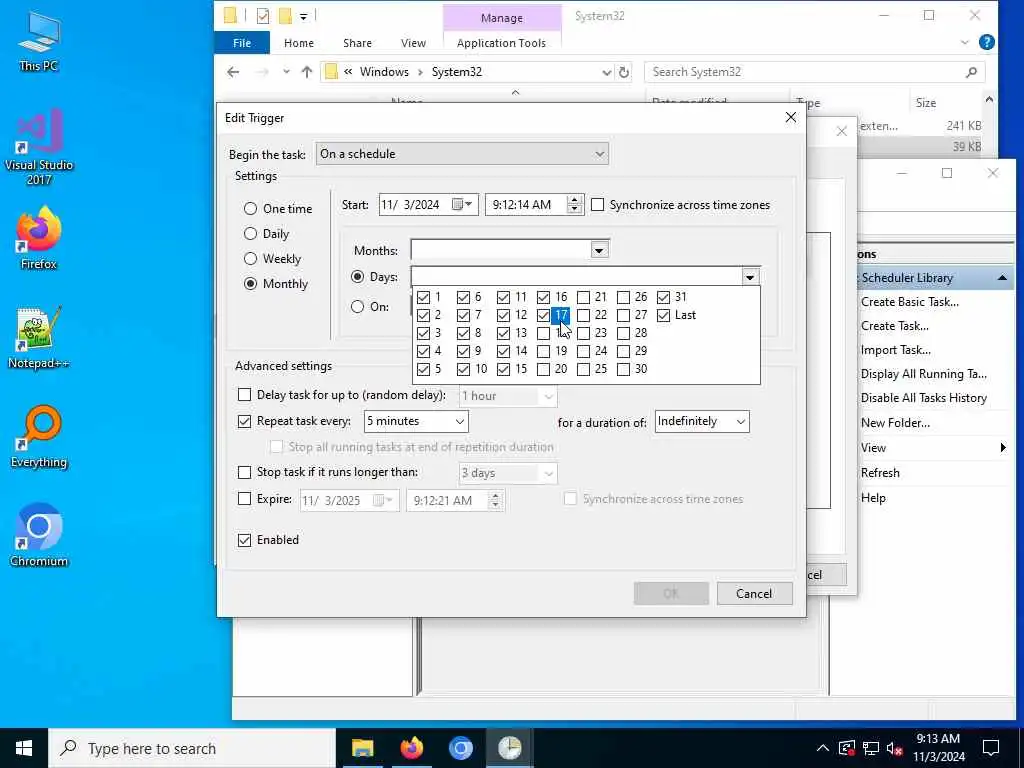
Task: Focus the taskbar search box
Action: point(192,748)
